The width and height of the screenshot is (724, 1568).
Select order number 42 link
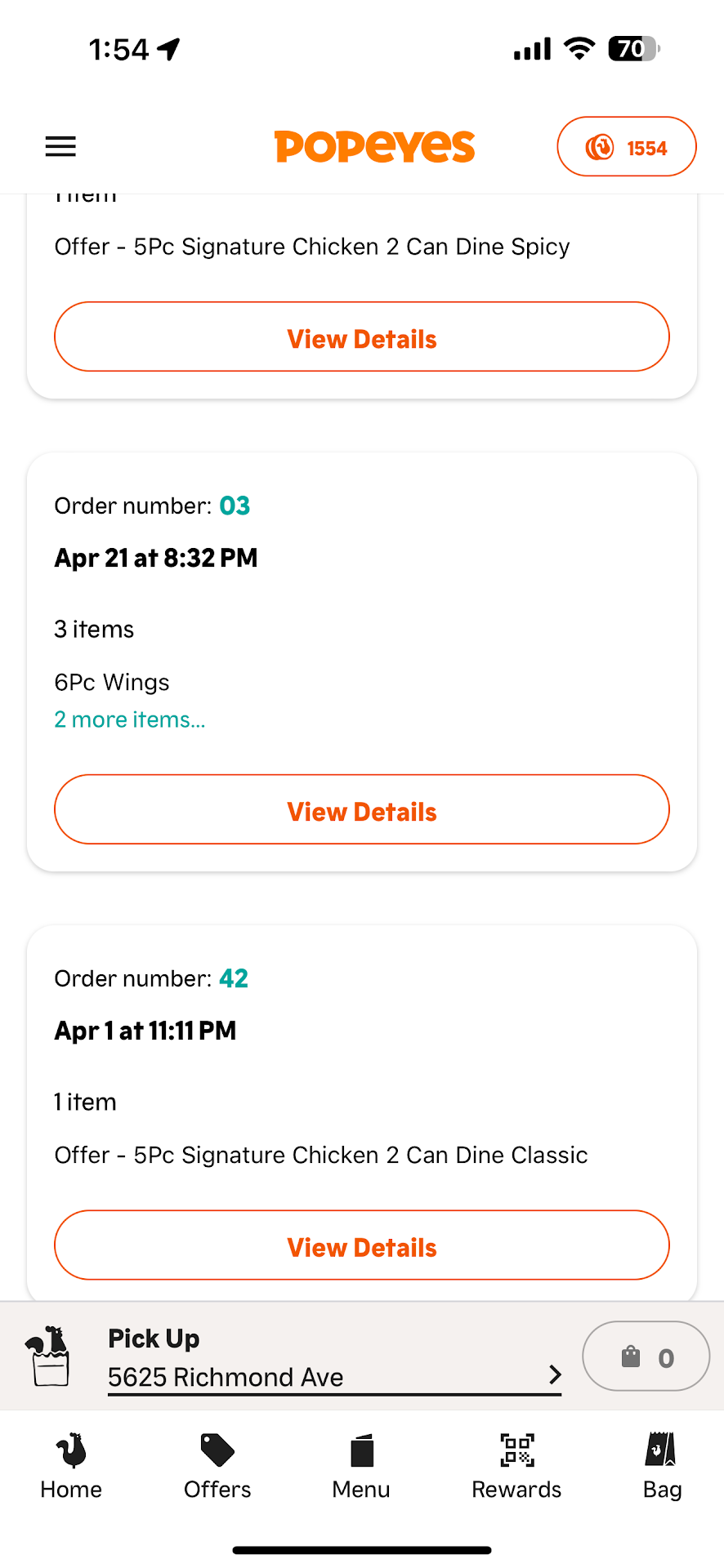(234, 978)
